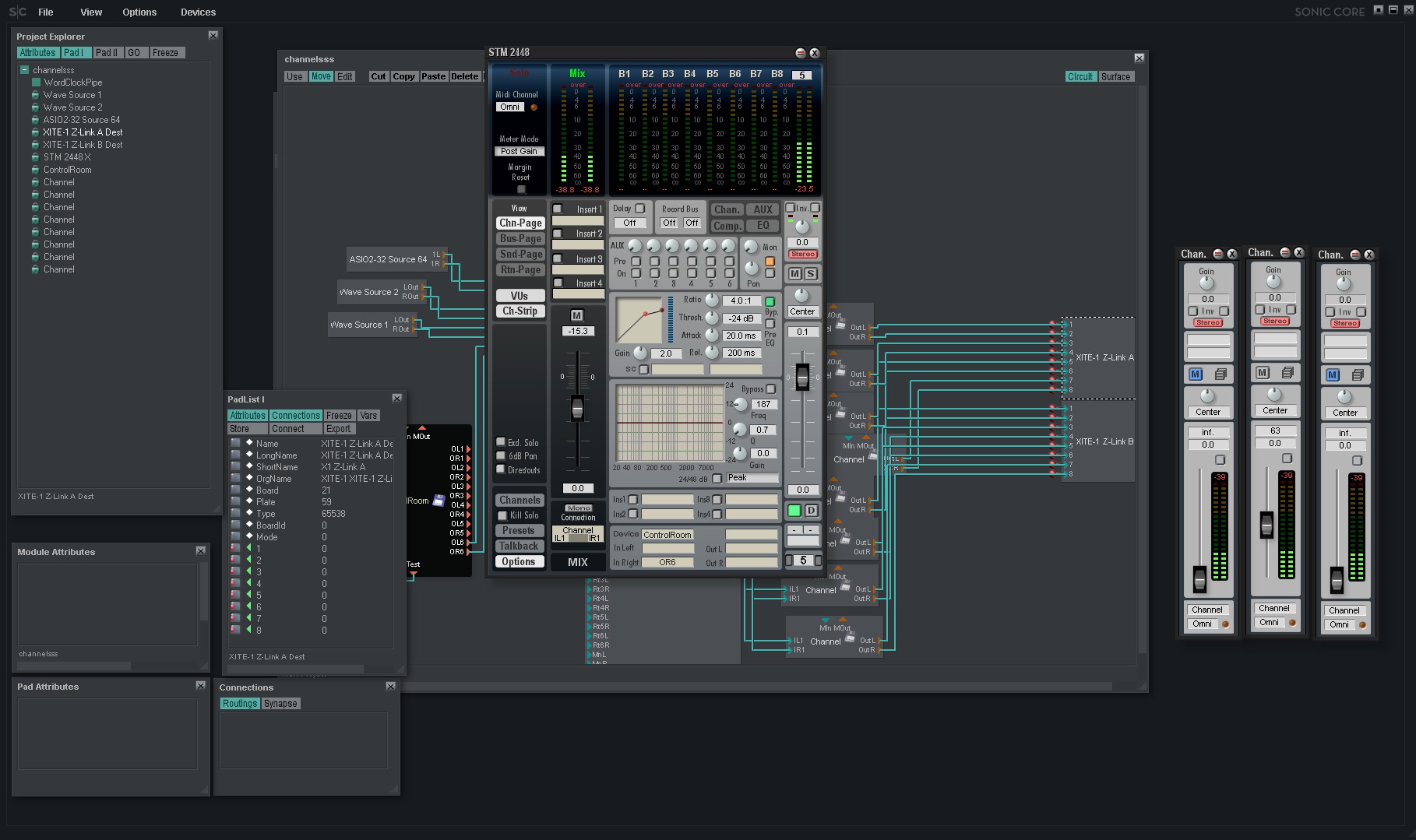Click the D button next to the green indicator

pos(811,511)
